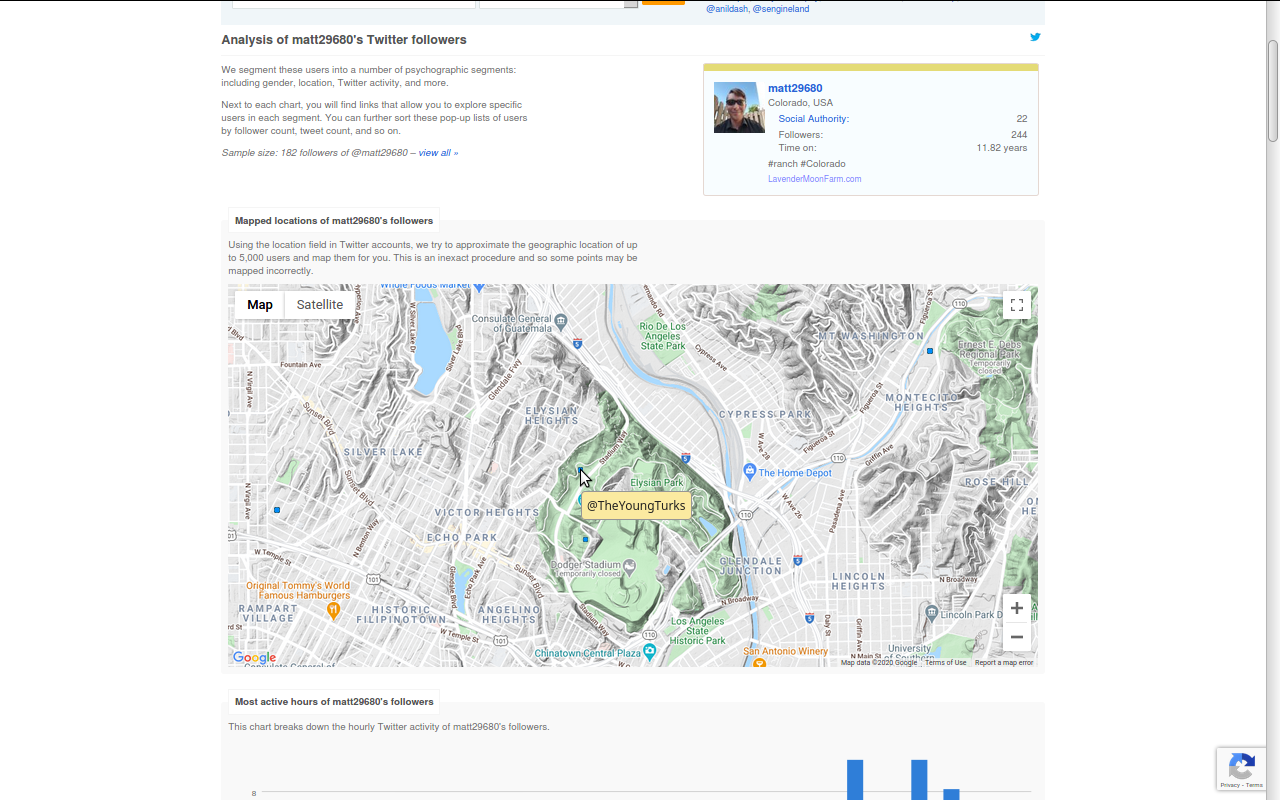Click the page vertical scrollbar thumb
This screenshot has height=800, width=1280.
tap(1273, 90)
